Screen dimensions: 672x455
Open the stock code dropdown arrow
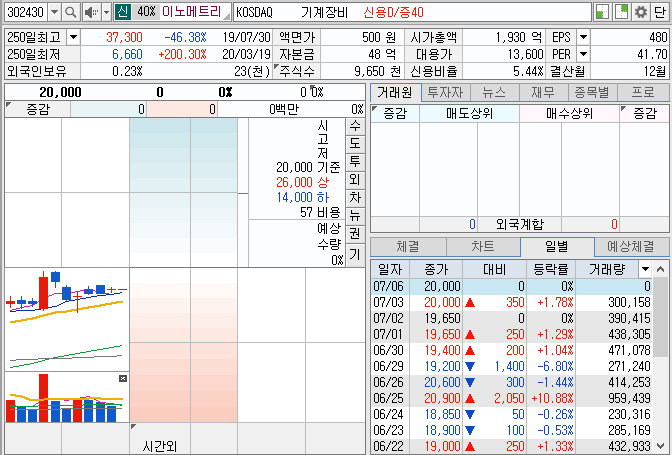pyautogui.click(x=54, y=12)
